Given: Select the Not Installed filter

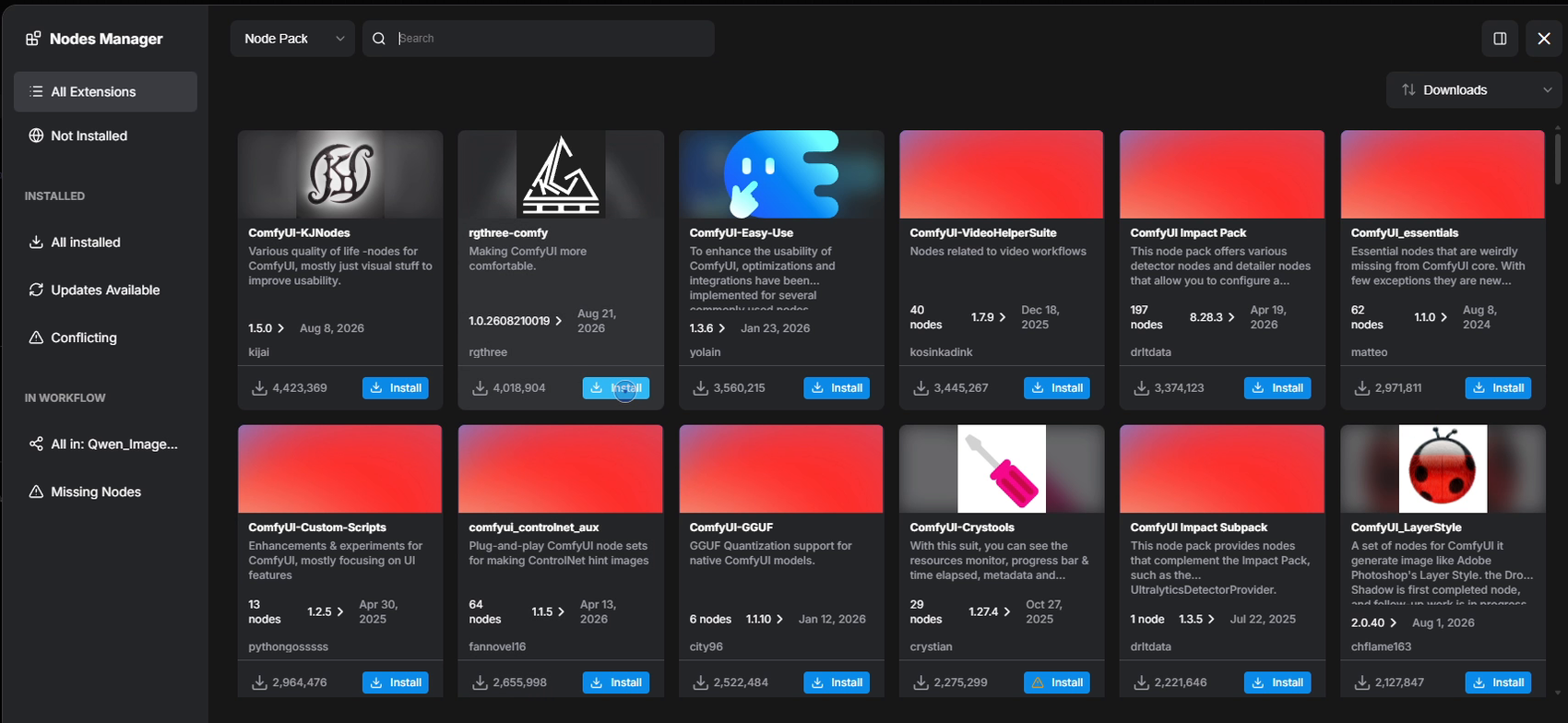Looking at the screenshot, I should 105,136.
